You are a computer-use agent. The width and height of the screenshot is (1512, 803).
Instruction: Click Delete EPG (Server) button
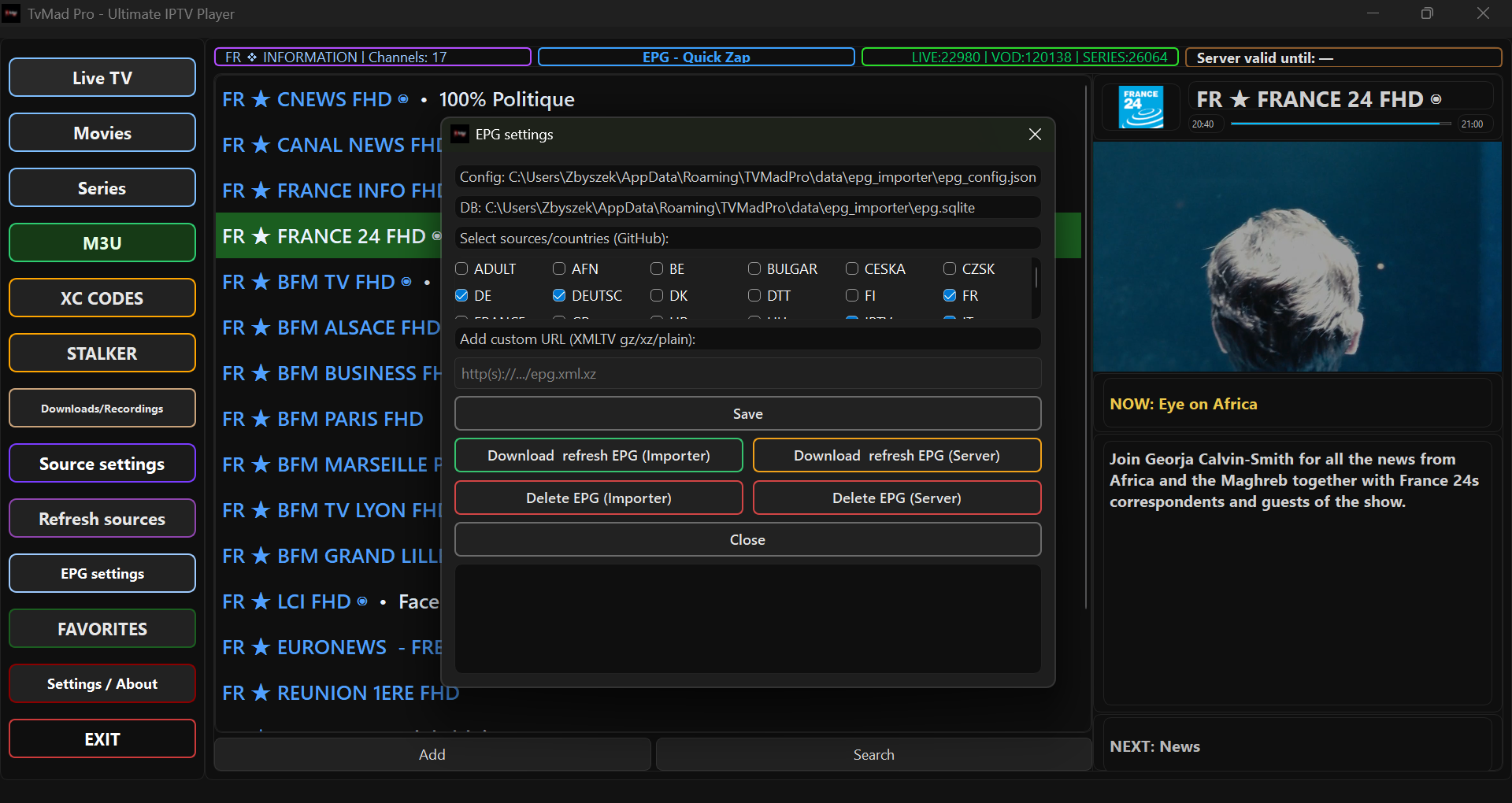pyautogui.click(x=896, y=498)
